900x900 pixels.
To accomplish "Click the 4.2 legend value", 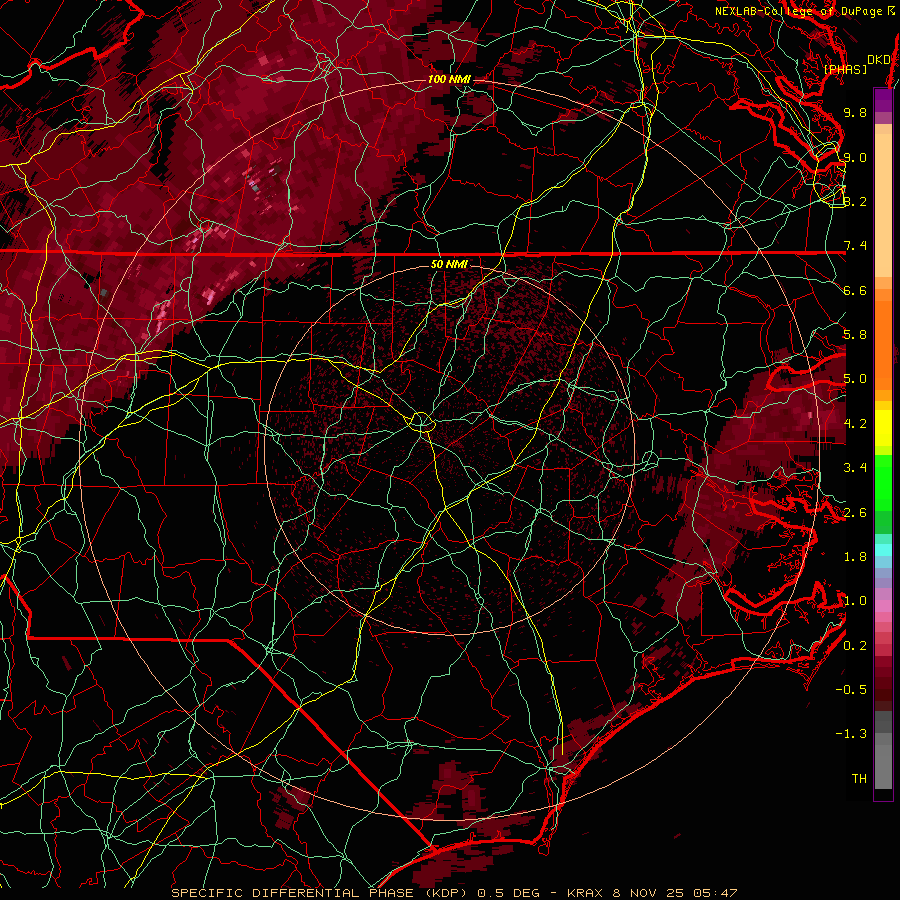I will [x=855, y=424].
